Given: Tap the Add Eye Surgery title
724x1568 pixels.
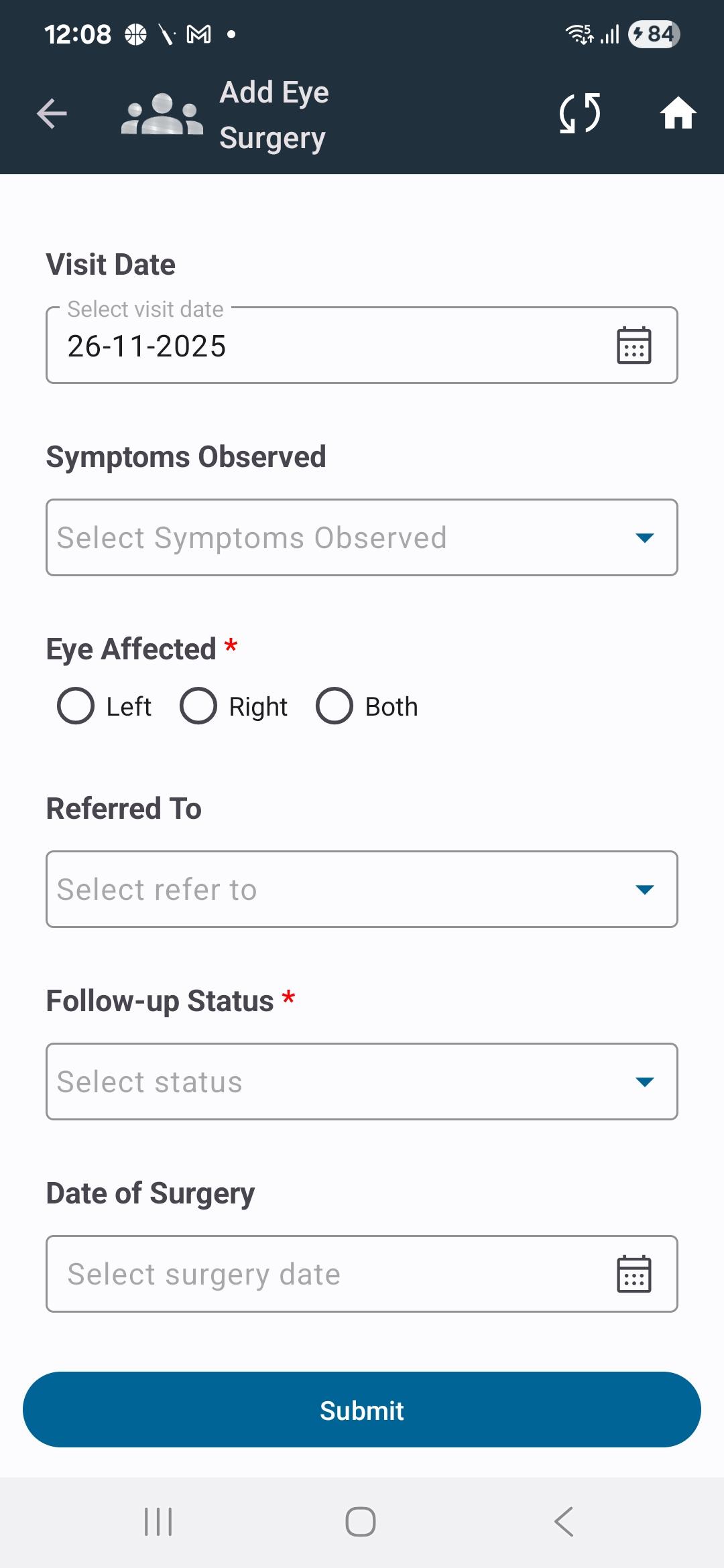Looking at the screenshot, I should (274, 115).
